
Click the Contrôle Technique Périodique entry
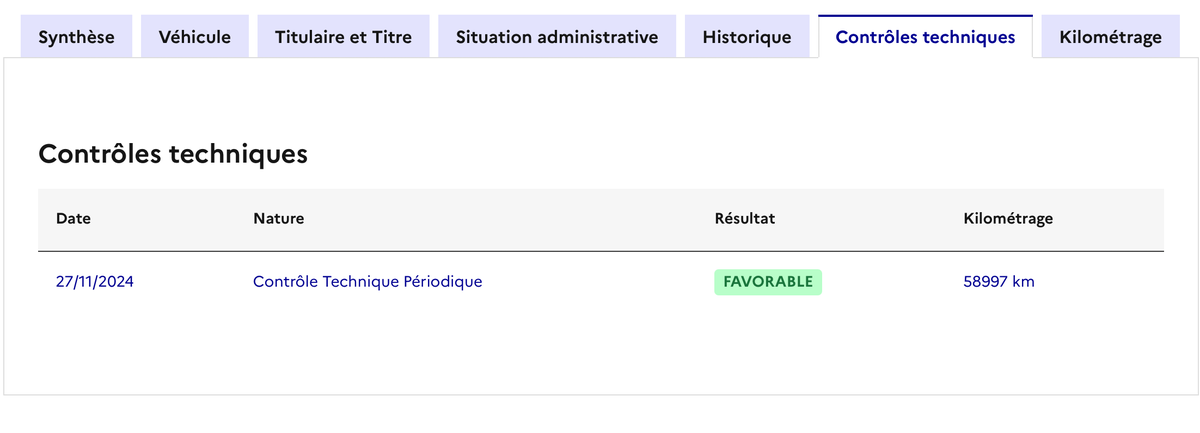367,282
